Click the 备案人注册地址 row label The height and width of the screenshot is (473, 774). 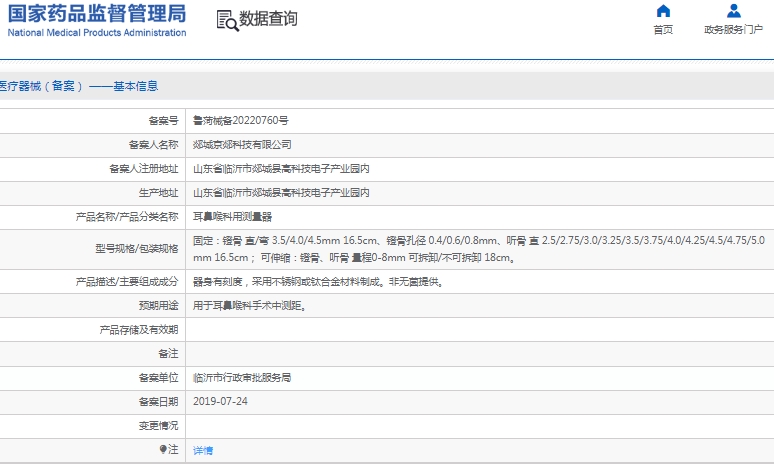click(x=144, y=169)
